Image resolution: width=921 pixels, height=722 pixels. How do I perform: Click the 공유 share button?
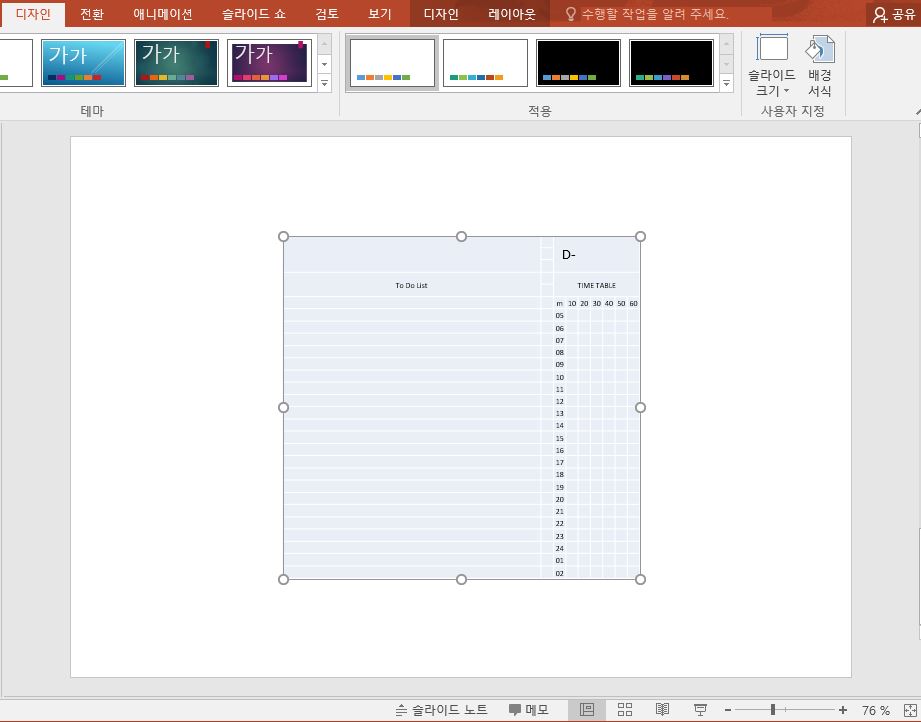click(x=893, y=14)
